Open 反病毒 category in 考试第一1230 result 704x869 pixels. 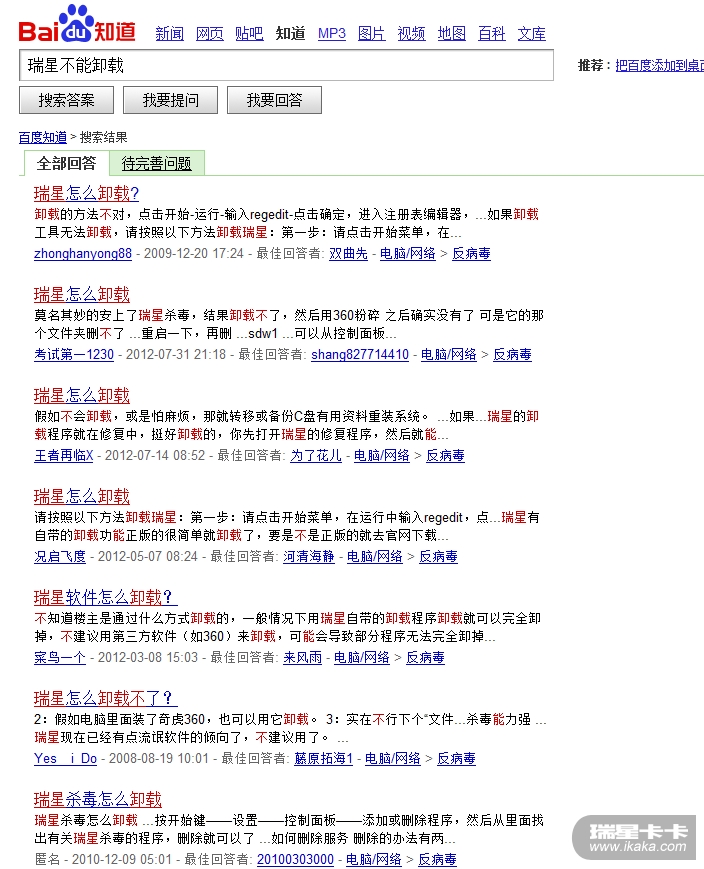pyautogui.click(x=512, y=355)
